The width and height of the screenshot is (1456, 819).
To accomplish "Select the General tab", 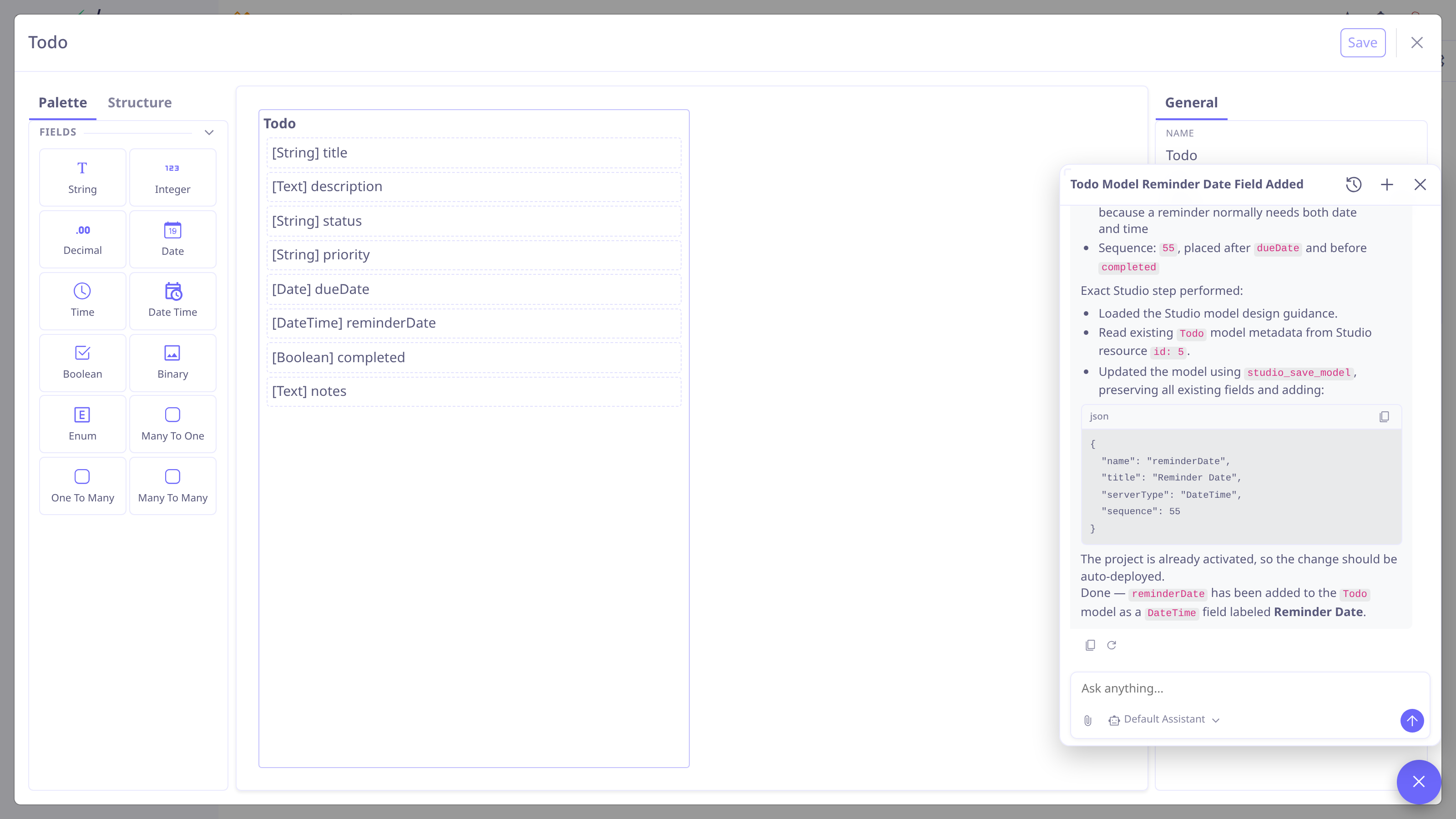I will (x=1192, y=102).
